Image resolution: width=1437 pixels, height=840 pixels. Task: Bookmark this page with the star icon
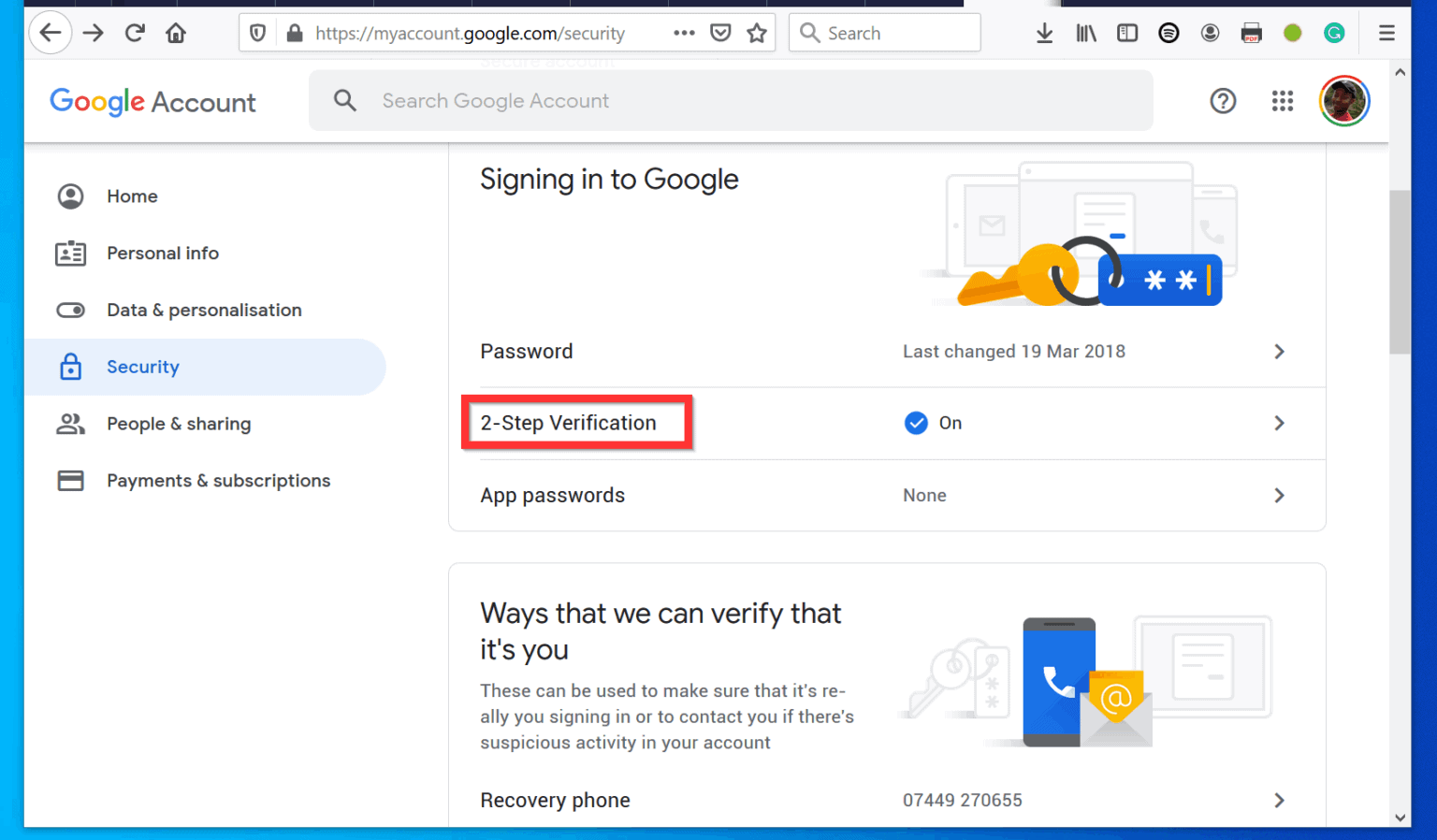tap(756, 33)
